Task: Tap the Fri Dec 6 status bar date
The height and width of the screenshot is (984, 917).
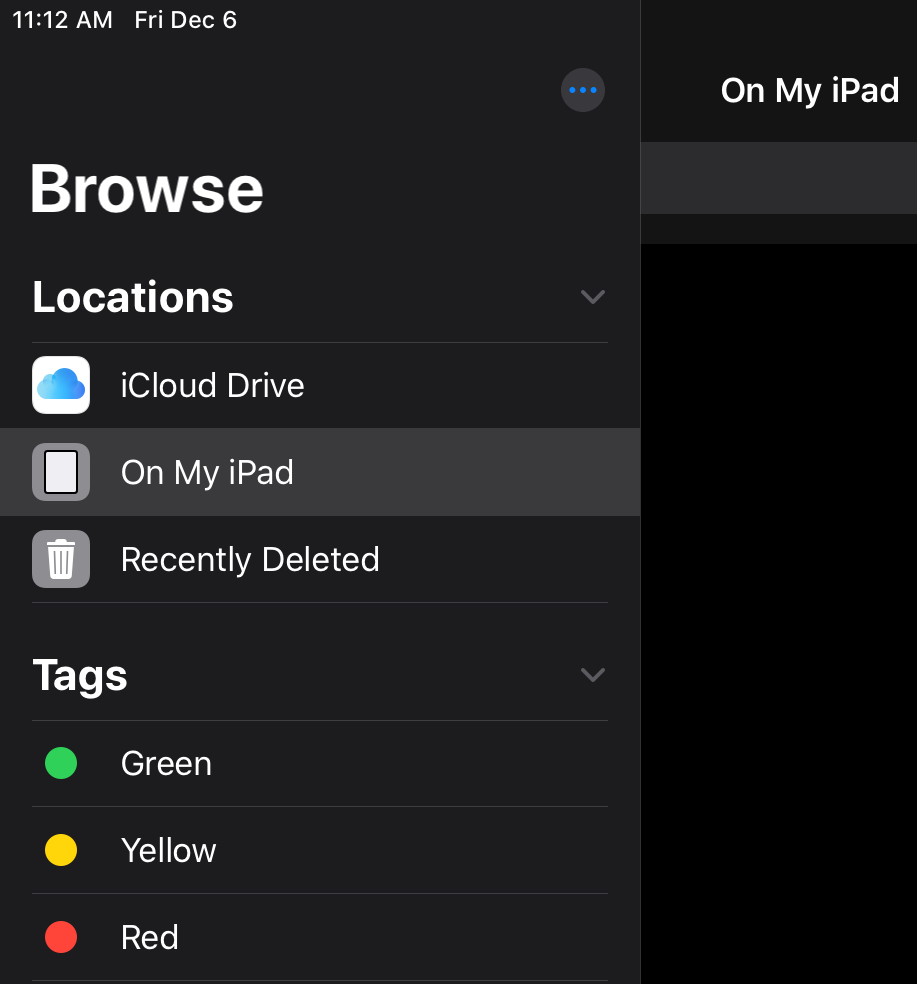Action: pos(186,20)
